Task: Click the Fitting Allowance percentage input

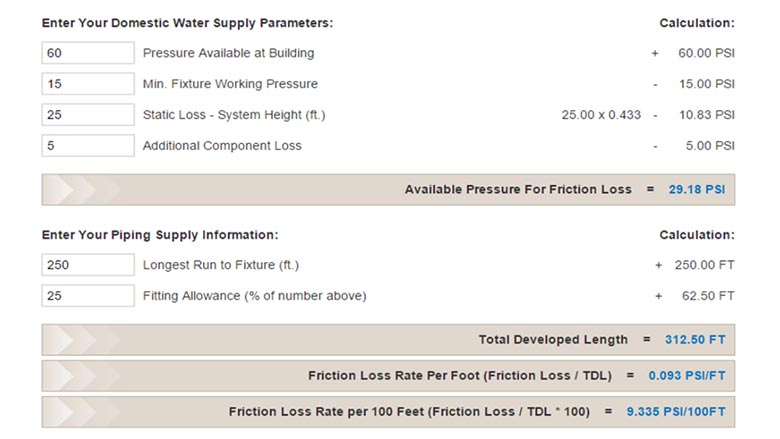Action: pyautogui.click(x=88, y=295)
